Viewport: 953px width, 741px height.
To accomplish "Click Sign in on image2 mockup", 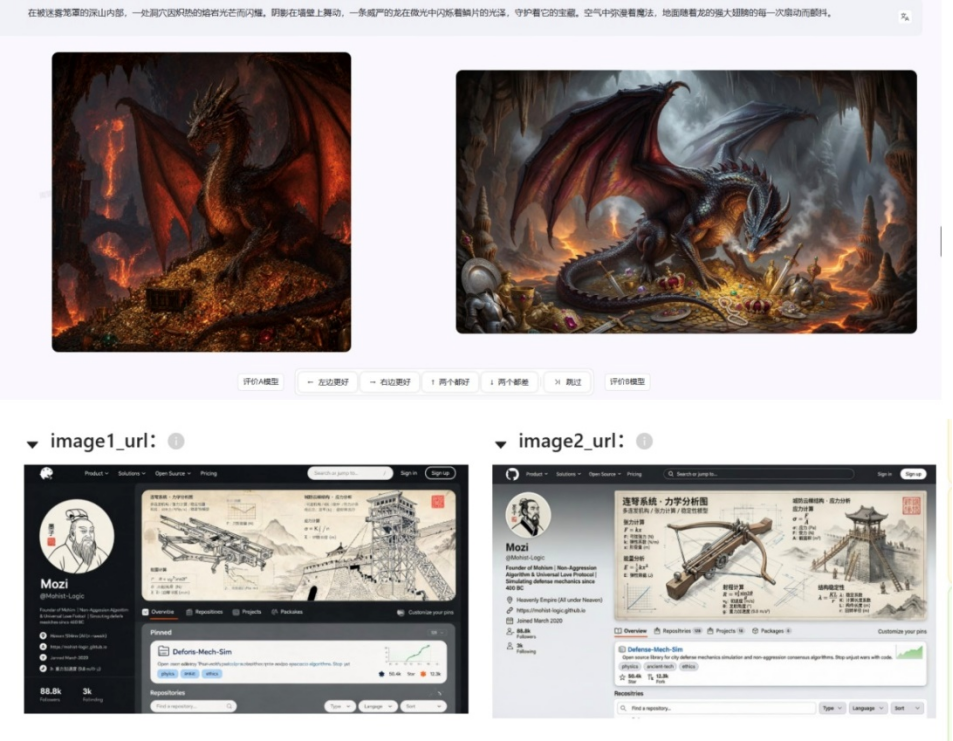I will 884,474.
